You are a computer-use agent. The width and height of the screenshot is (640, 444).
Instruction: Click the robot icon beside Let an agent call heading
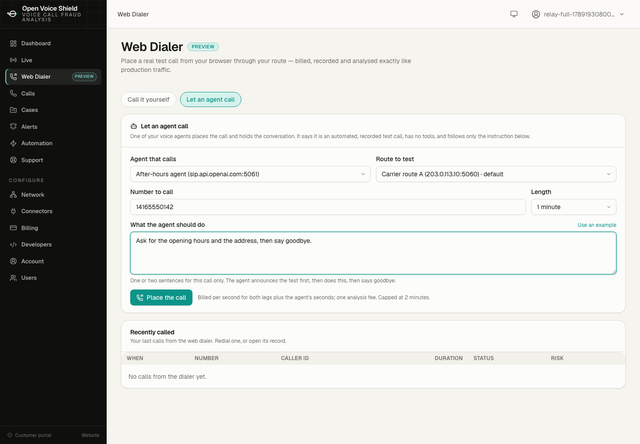click(133, 126)
